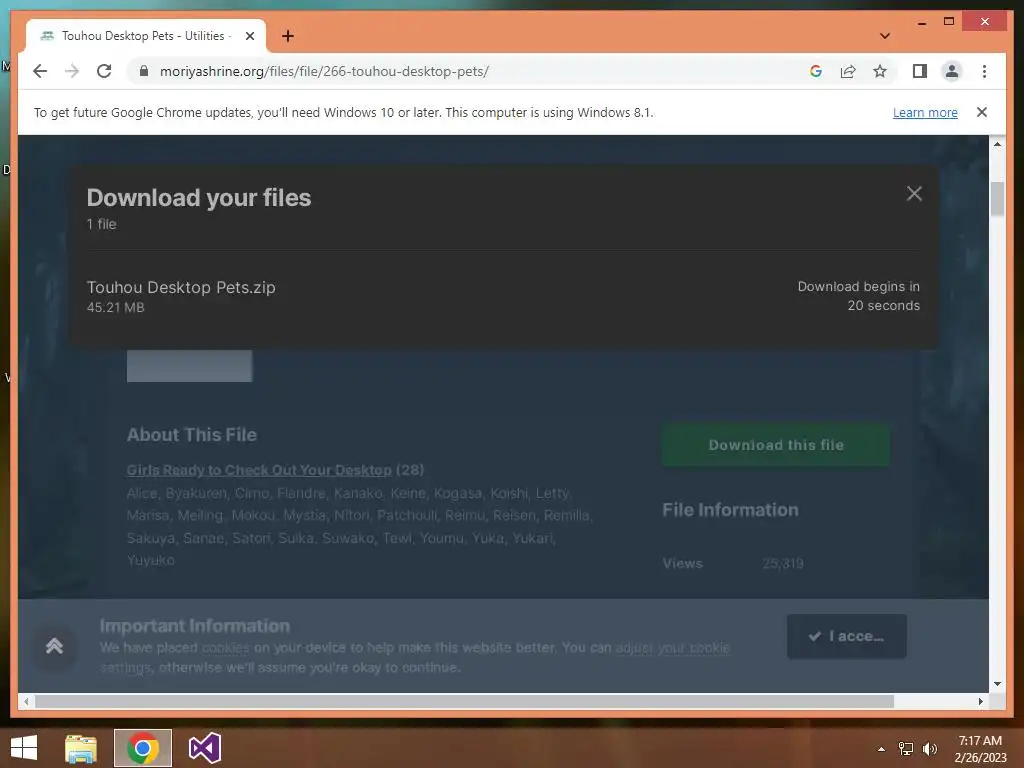Click the horizontal scroll right arrow
The width and height of the screenshot is (1024, 768).
tap(980, 701)
